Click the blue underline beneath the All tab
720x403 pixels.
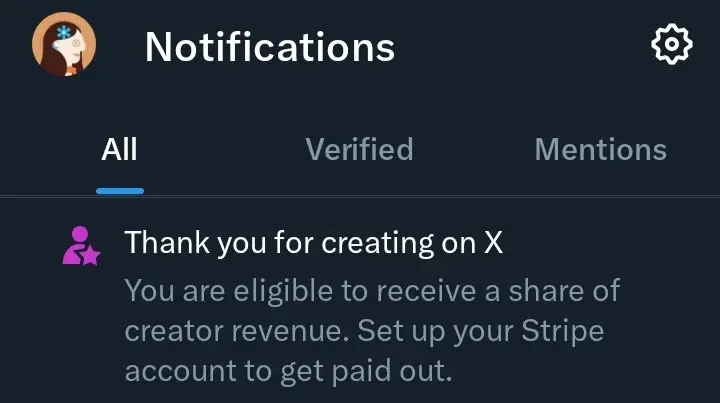[x=120, y=191]
